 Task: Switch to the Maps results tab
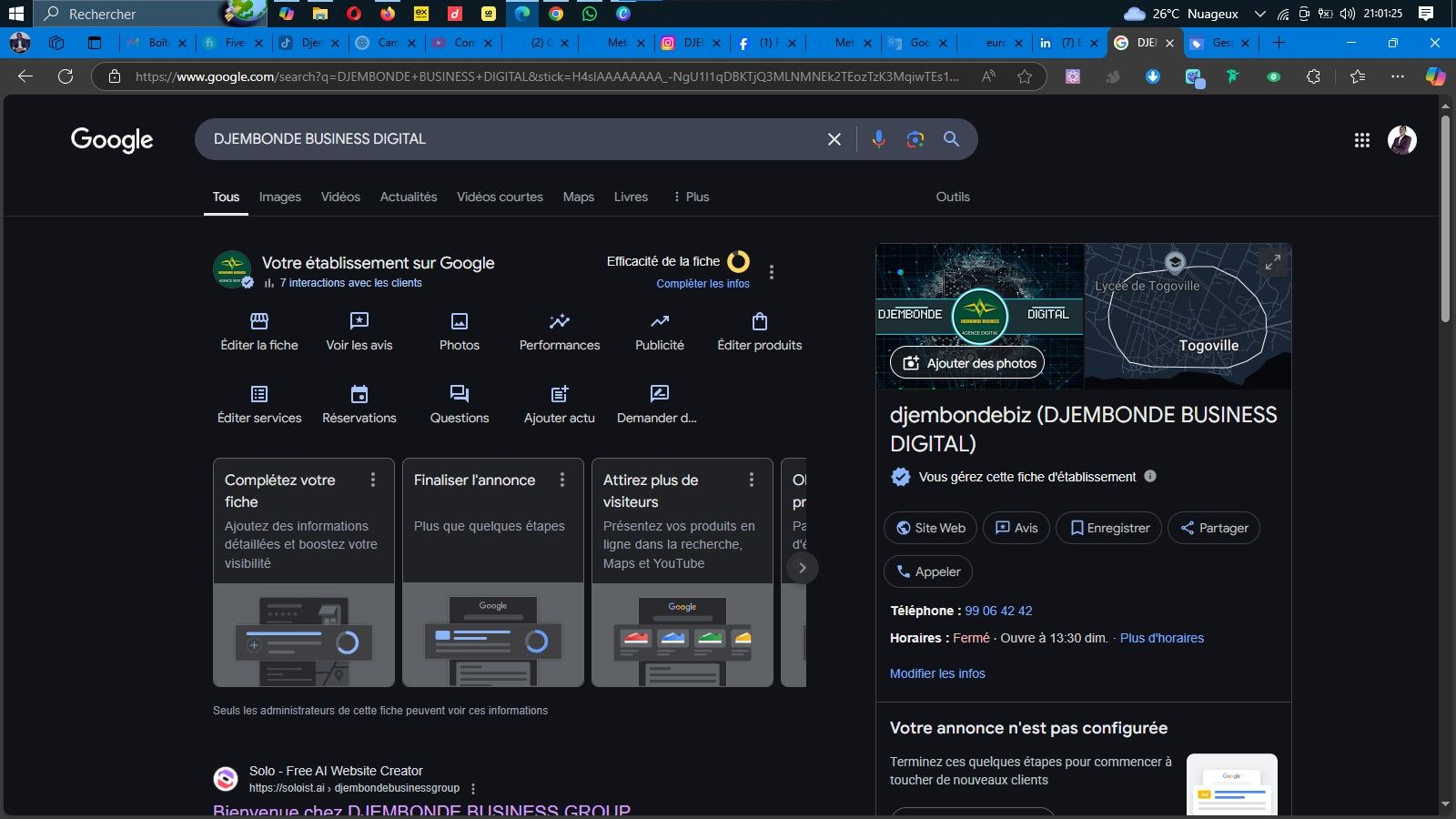578,197
